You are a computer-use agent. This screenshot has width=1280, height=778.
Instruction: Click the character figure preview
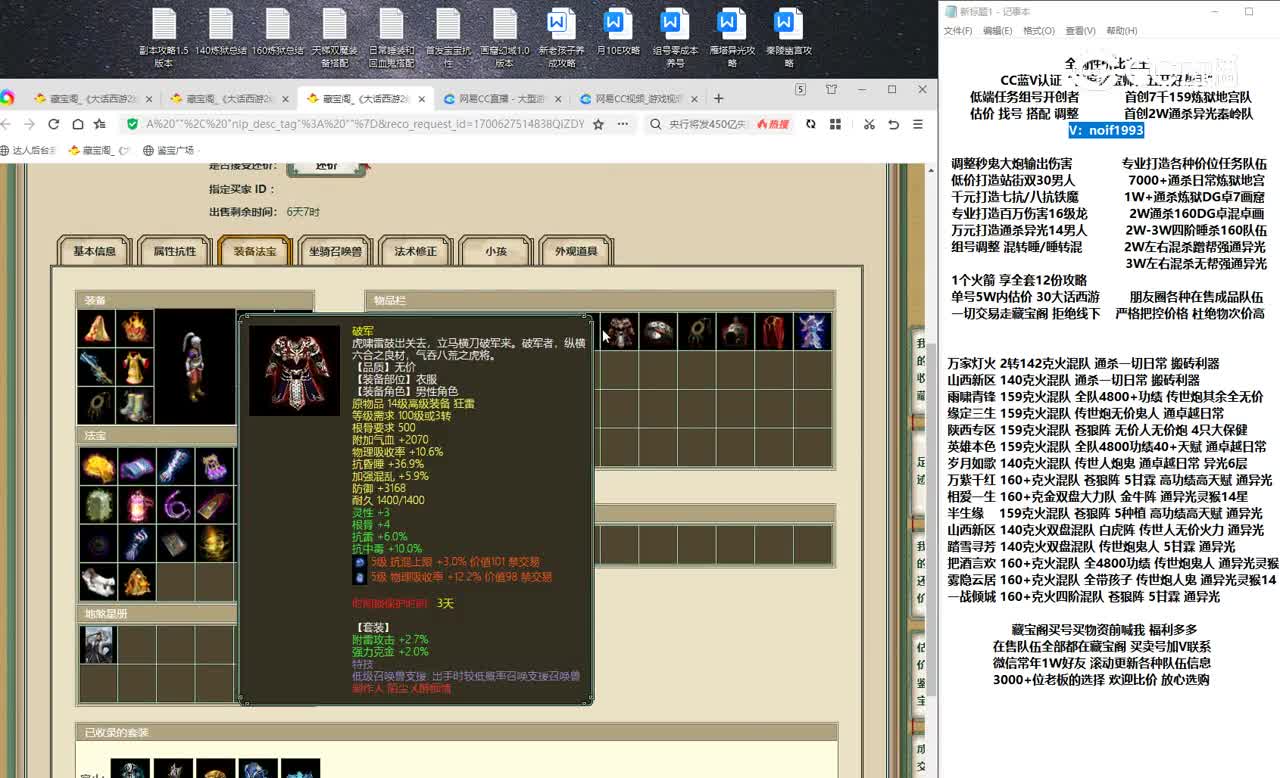195,367
